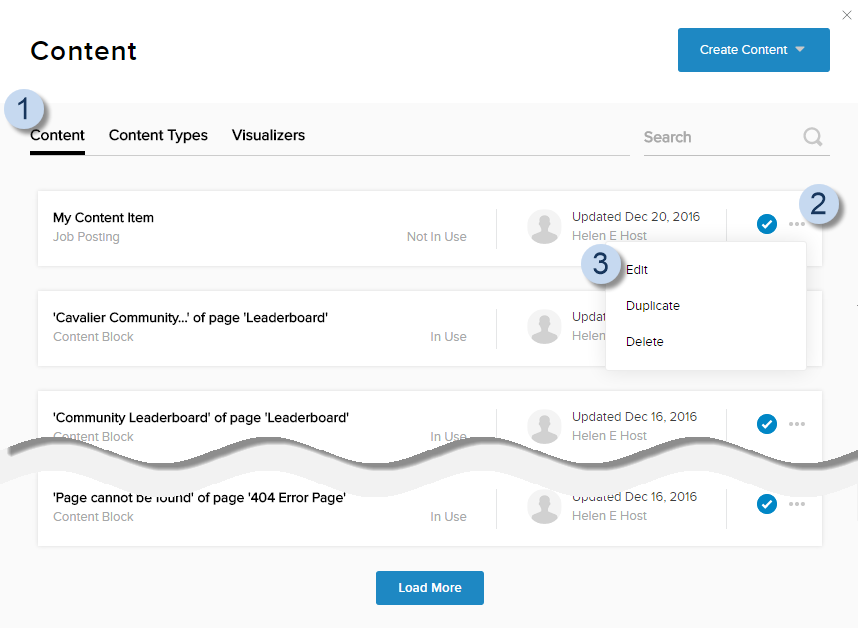This screenshot has width=858, height=628.
Task: Open ellipsis menu for '404 Error Page' item
Action: pos(797,504)
